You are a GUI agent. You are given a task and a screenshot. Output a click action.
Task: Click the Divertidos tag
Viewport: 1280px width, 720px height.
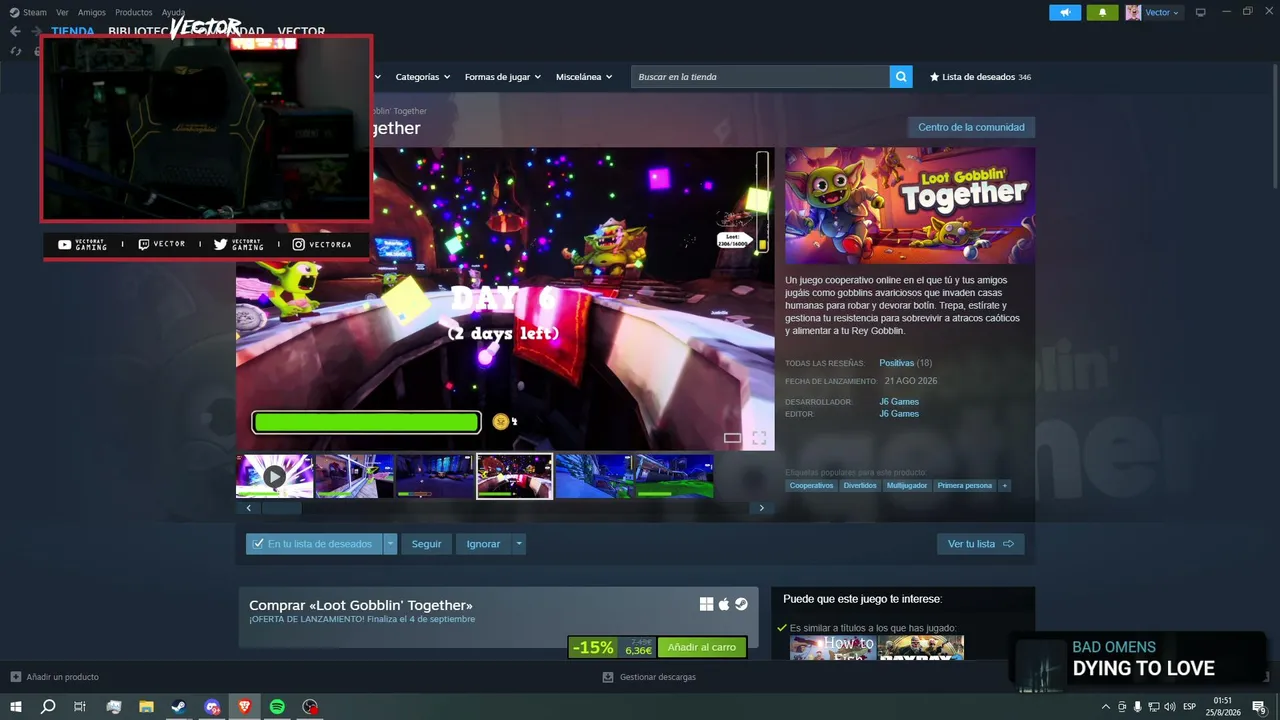click(x=860, y=486)
